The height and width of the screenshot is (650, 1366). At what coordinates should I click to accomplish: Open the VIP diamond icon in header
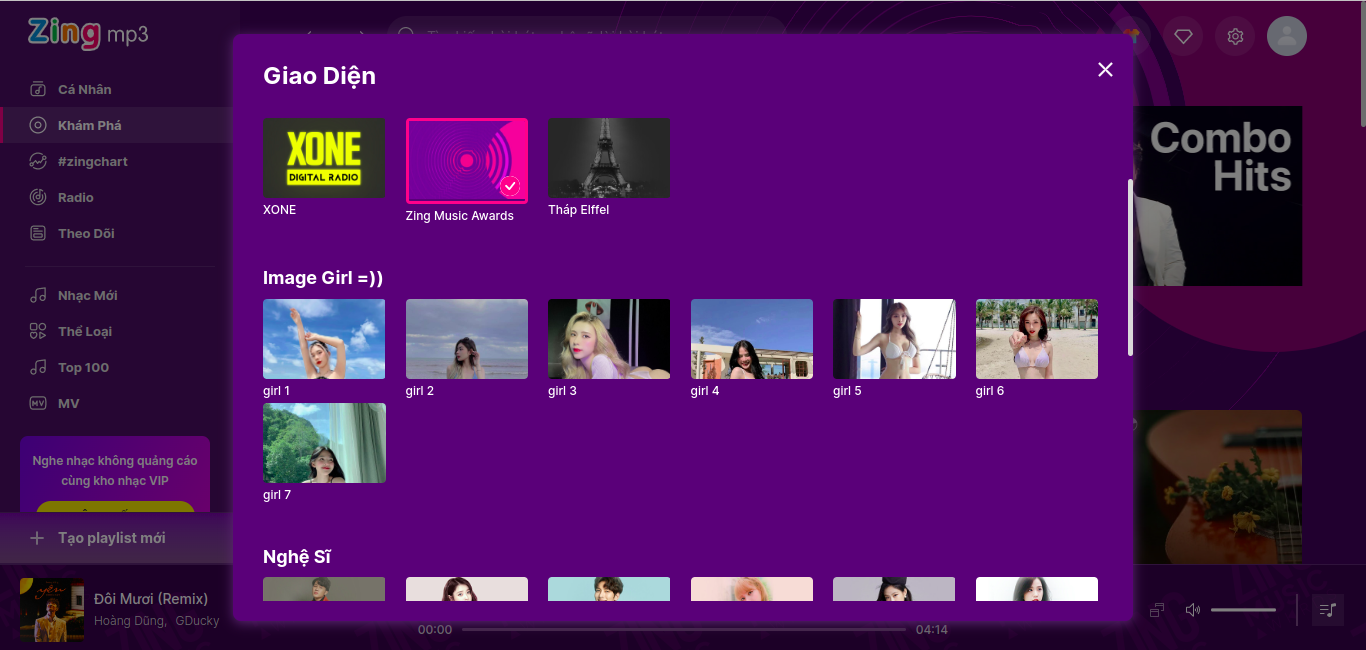1183,37
